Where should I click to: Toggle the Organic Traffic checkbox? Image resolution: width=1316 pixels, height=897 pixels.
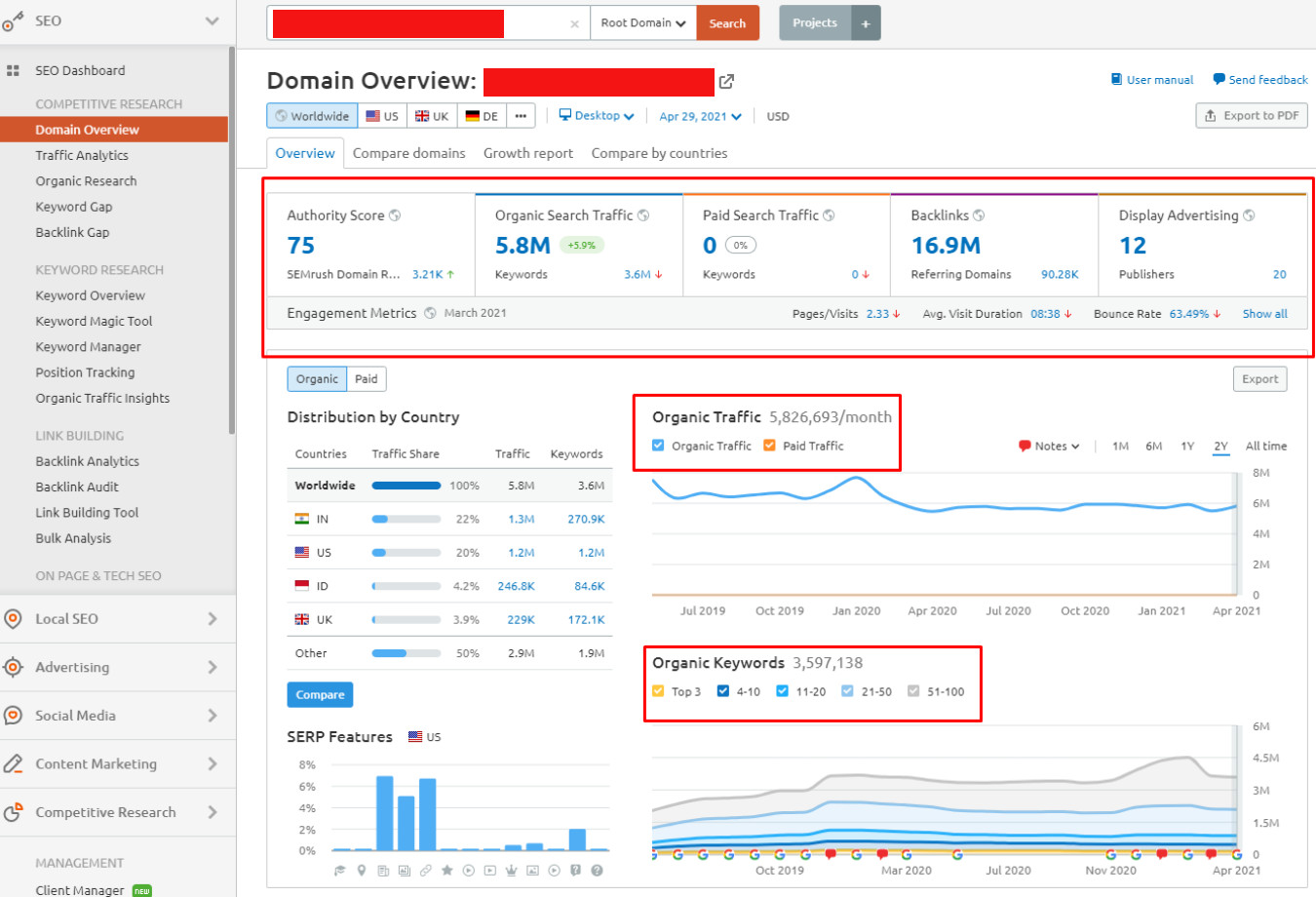click(658, 446)
